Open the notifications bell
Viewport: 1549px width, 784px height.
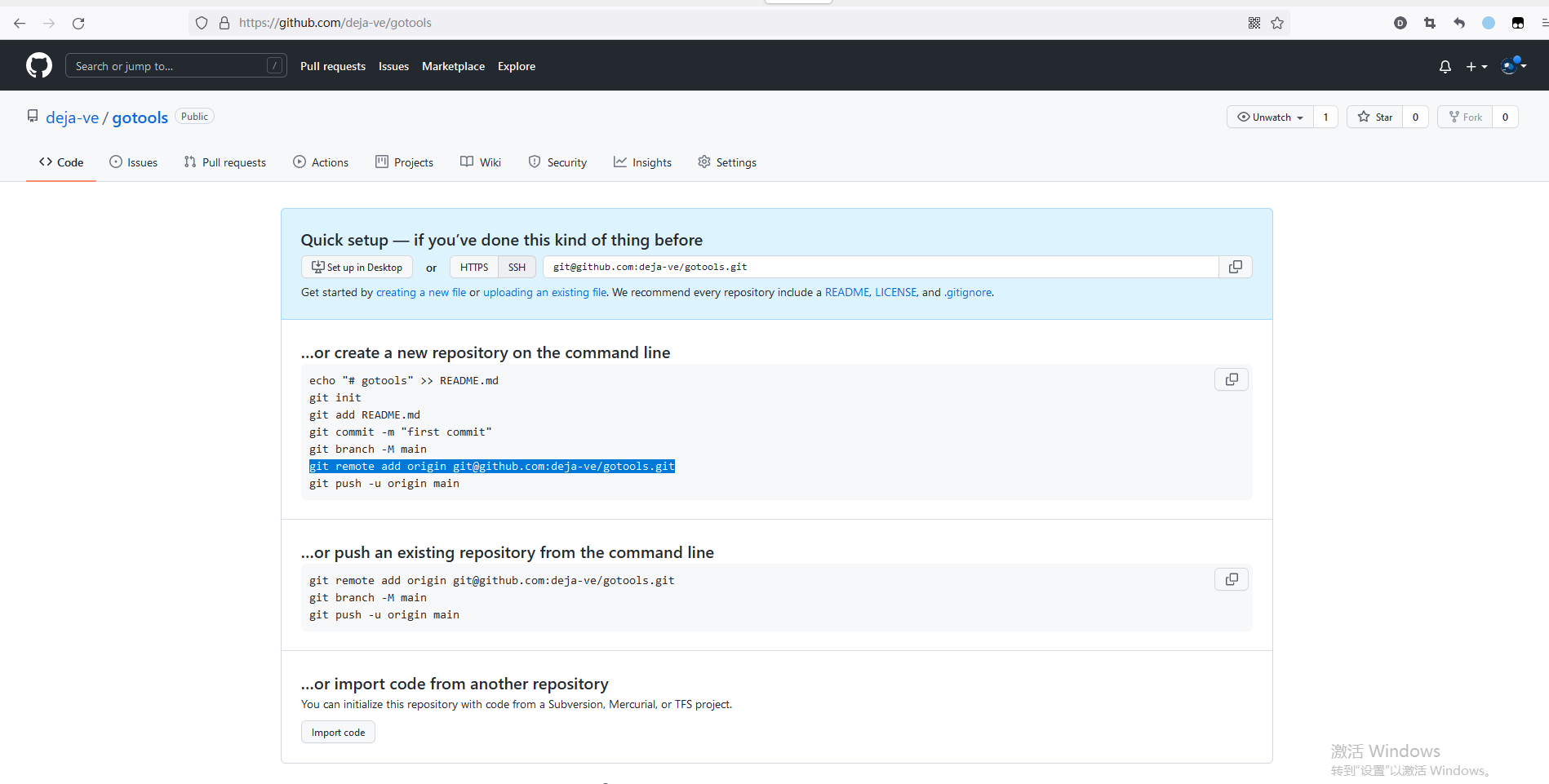point(1445,67)
